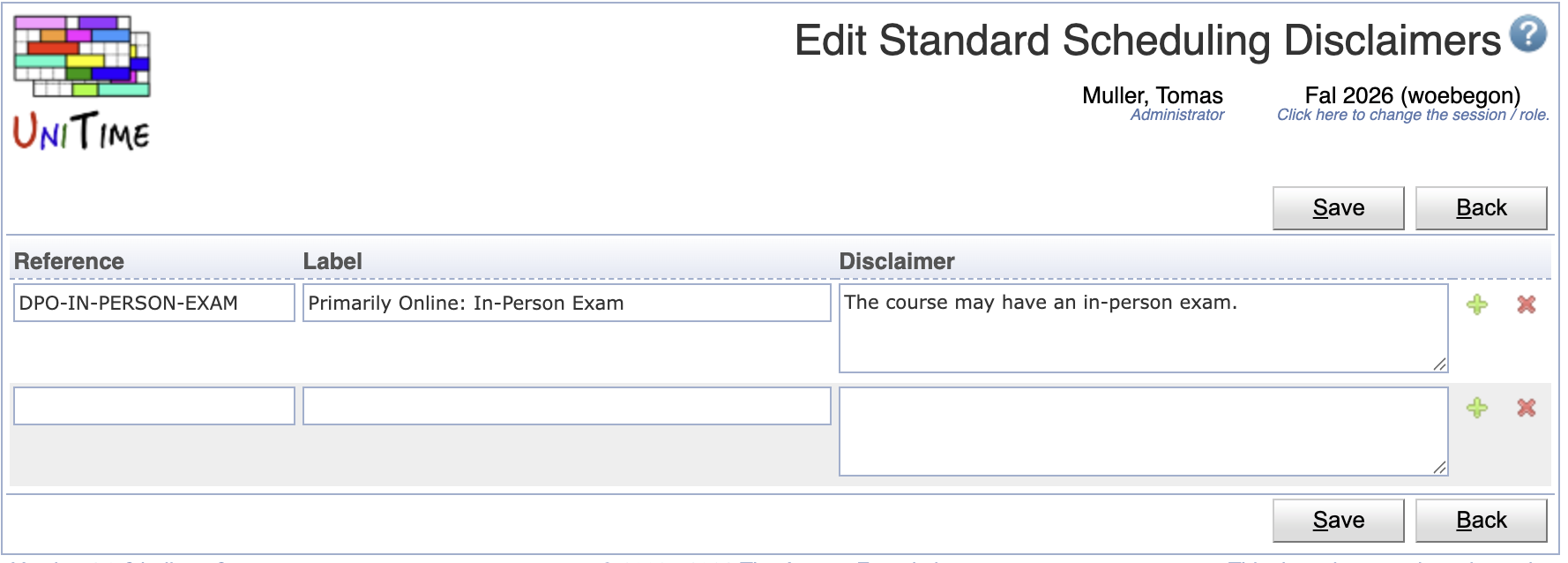Save the disclaimer changes

pos(1338,207)
